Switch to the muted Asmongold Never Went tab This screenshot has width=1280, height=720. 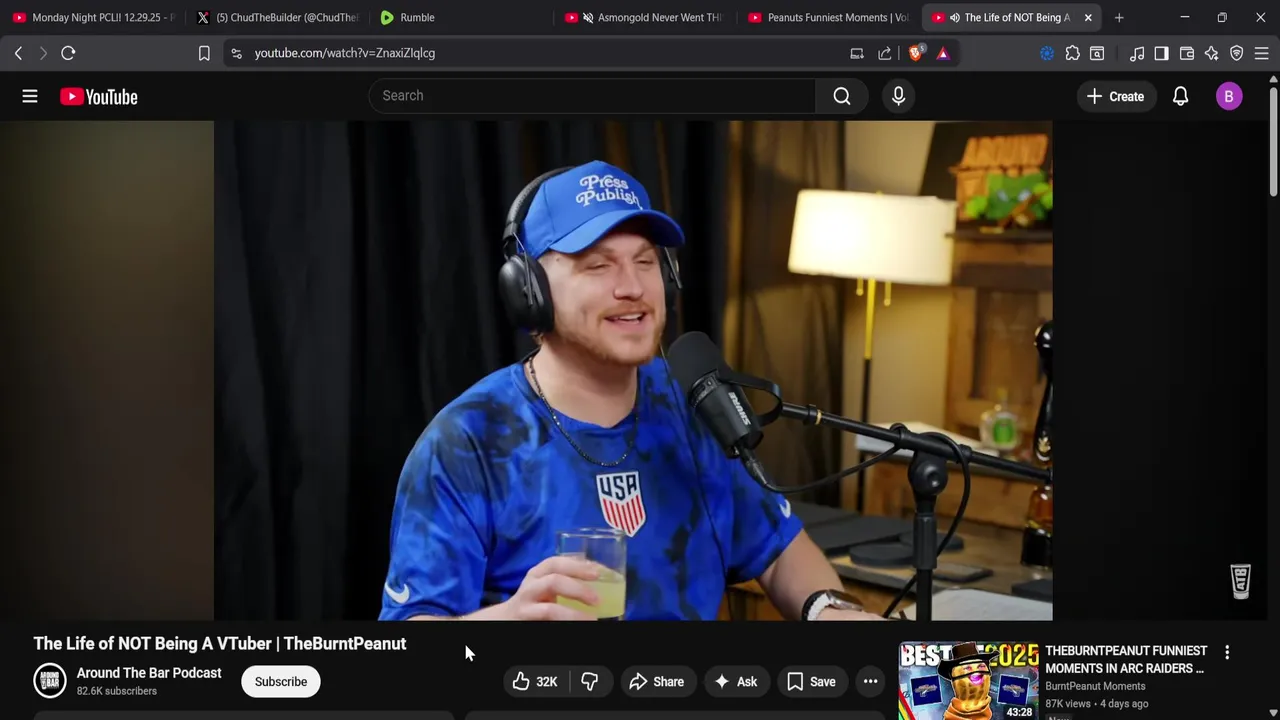pyautogui.click(x=644, y=17)
